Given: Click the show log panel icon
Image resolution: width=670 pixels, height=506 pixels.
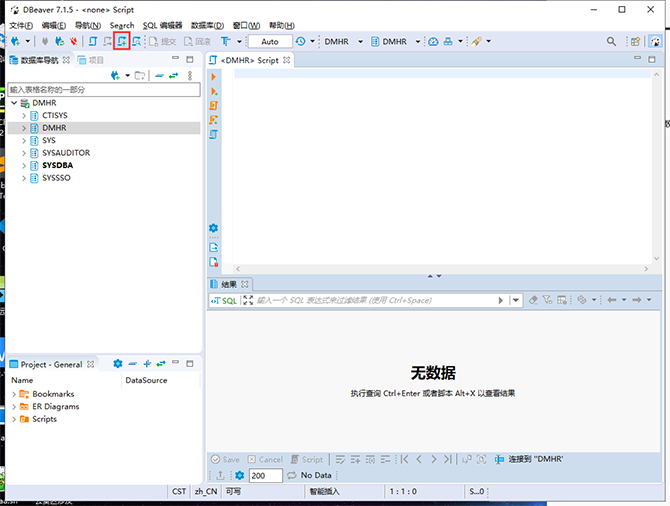Looking at the screenshot, I should pyautogui.click(x=214, y=262).
